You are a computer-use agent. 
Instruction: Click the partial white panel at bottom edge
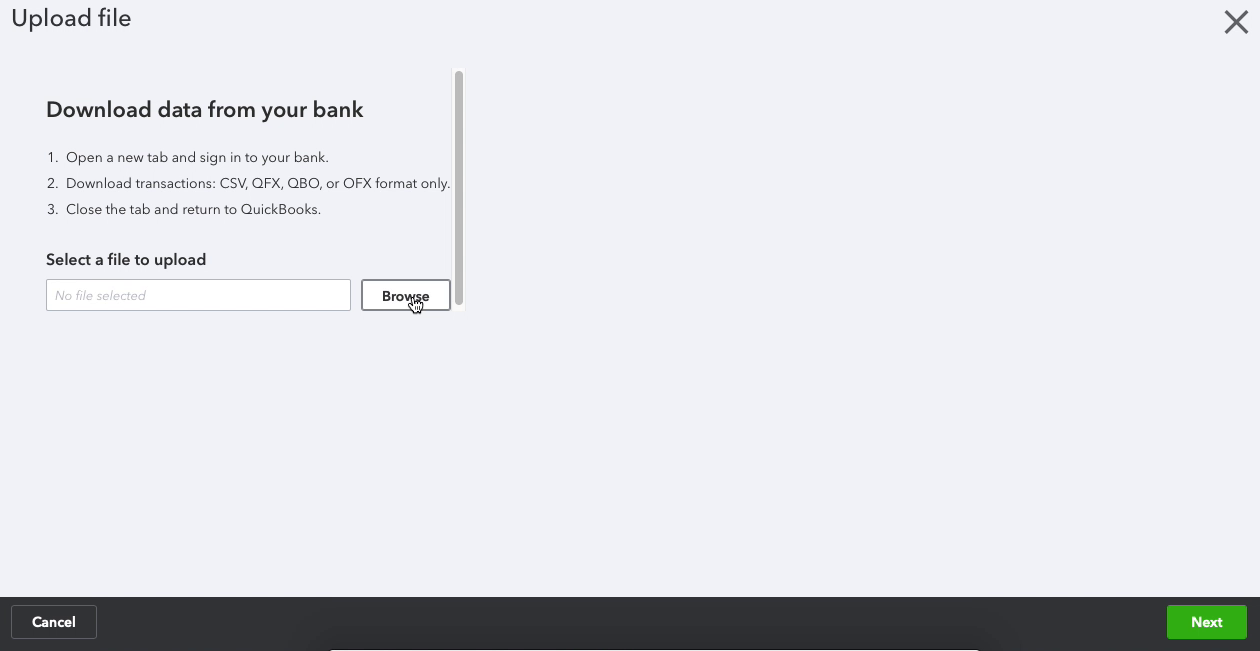[655, 649]
